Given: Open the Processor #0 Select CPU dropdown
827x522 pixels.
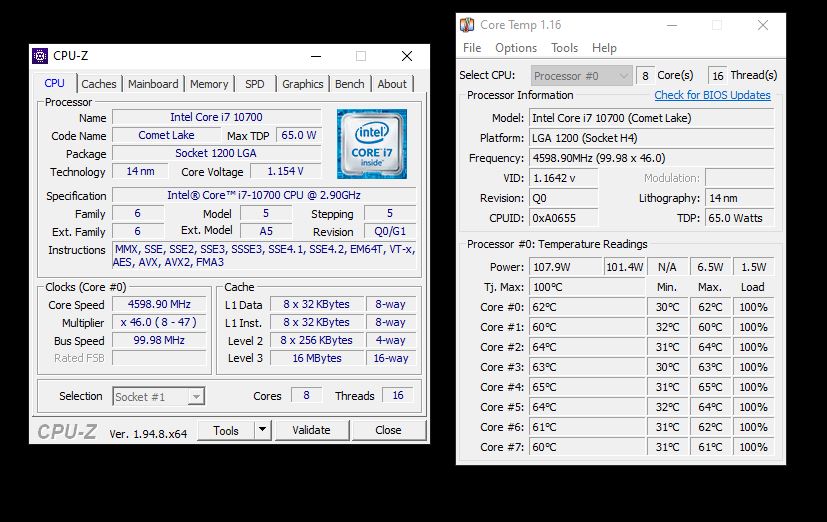Looking at the screenshot, I should pos(622,75).
